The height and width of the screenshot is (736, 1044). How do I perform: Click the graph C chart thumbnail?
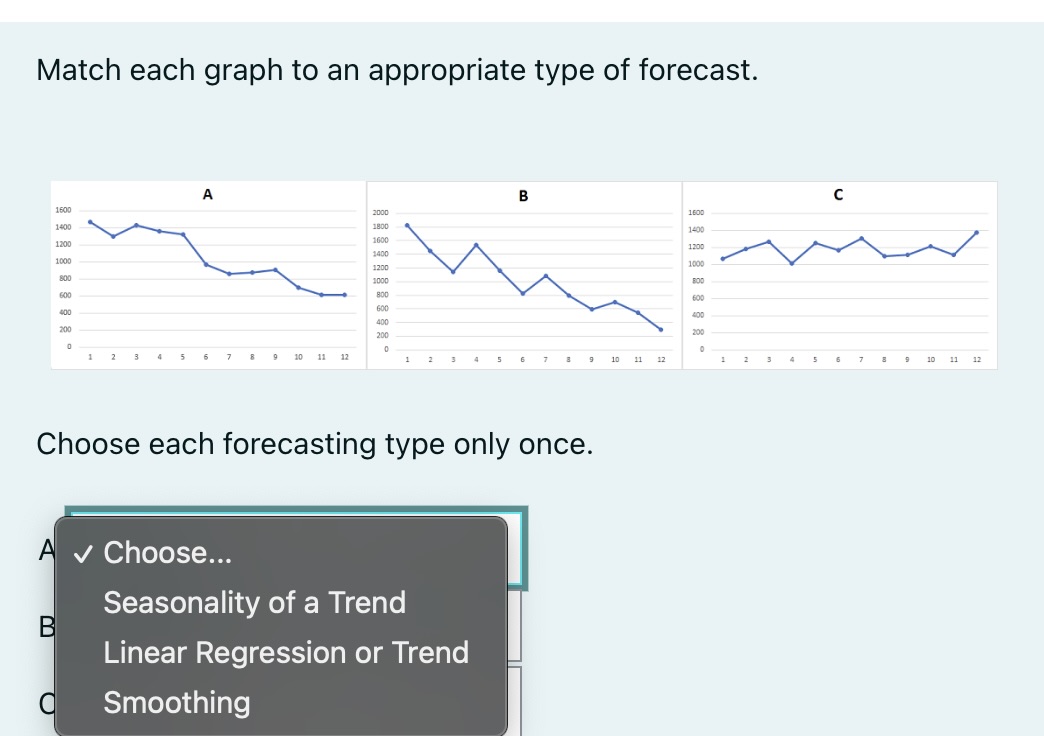[839, 275]
